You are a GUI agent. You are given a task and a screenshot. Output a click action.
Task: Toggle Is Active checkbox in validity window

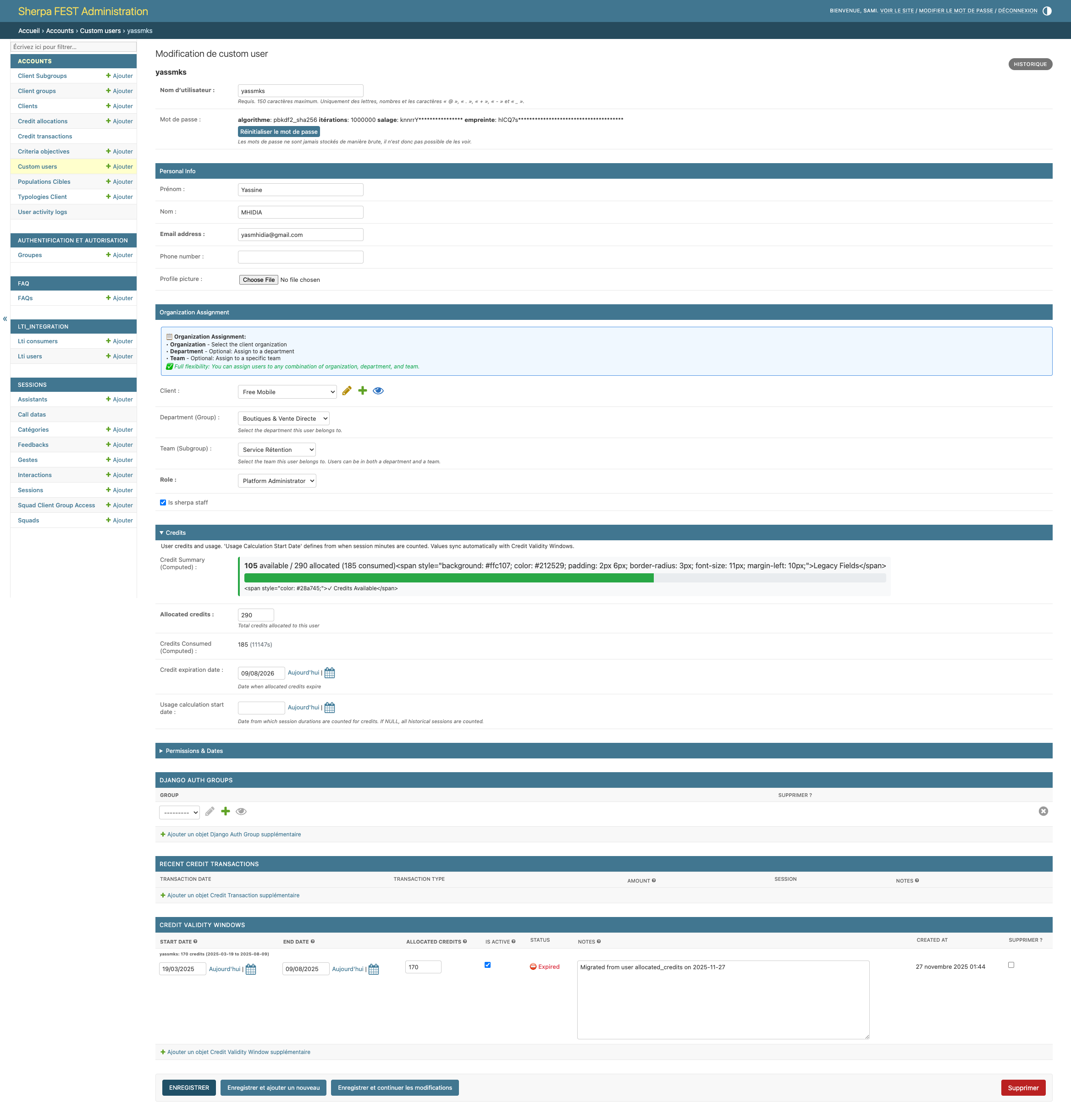pos(487,965)
